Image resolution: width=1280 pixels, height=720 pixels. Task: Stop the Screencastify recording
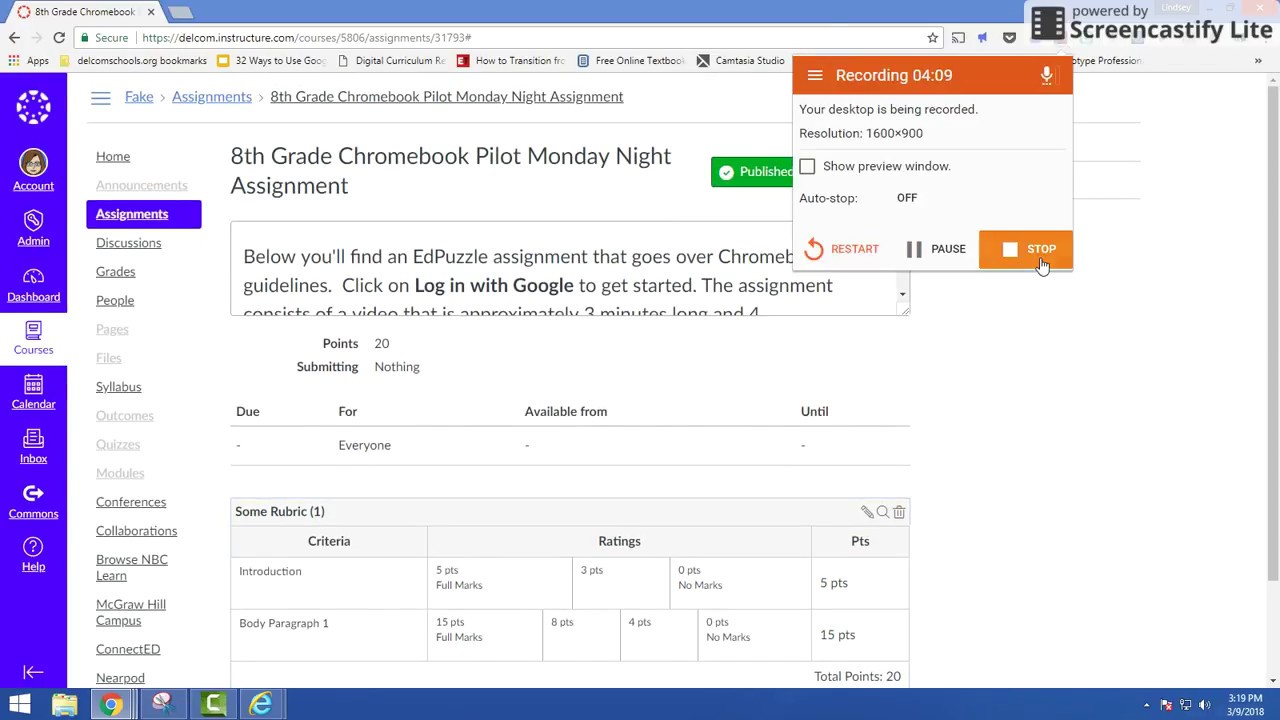click(1026, 249)
